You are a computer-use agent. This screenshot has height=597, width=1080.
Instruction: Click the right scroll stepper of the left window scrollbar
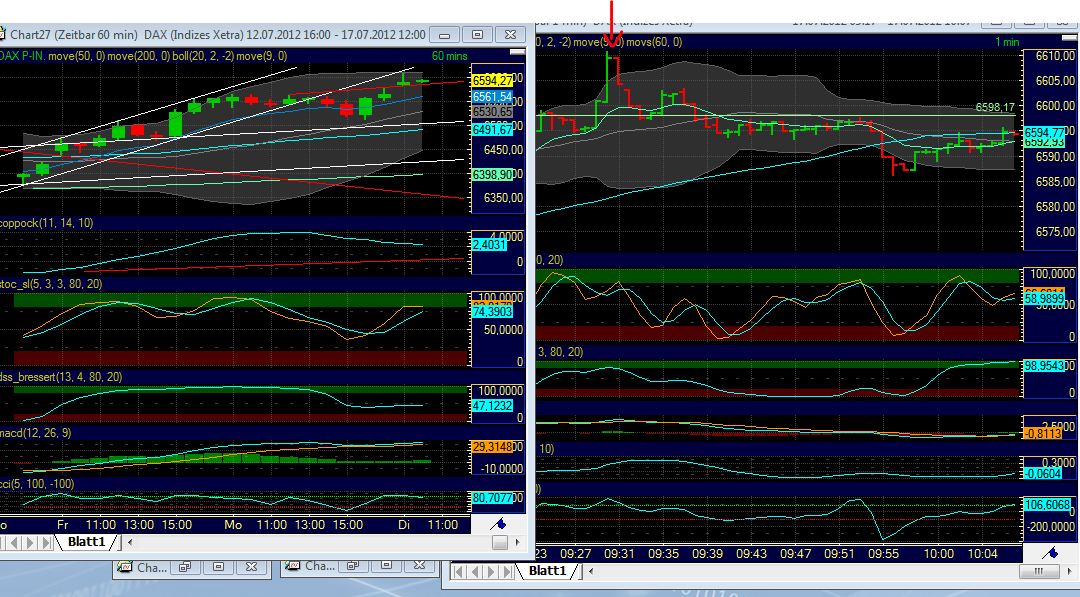click(516, 542)
